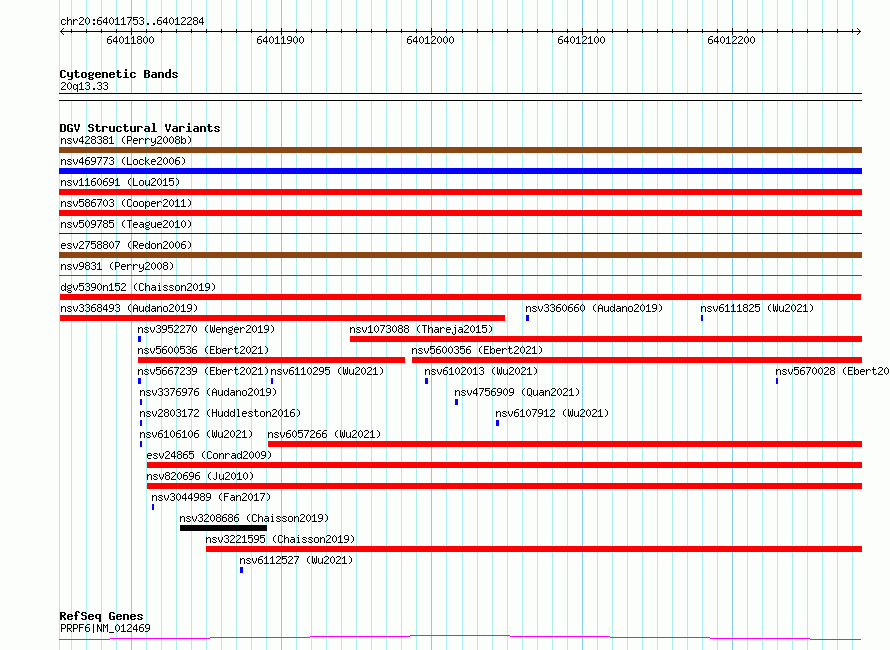The height and width of the screenshot is (650, 890).
Task: Click the blue nsv4756909 variant marker
Action: tap(456, 402)
